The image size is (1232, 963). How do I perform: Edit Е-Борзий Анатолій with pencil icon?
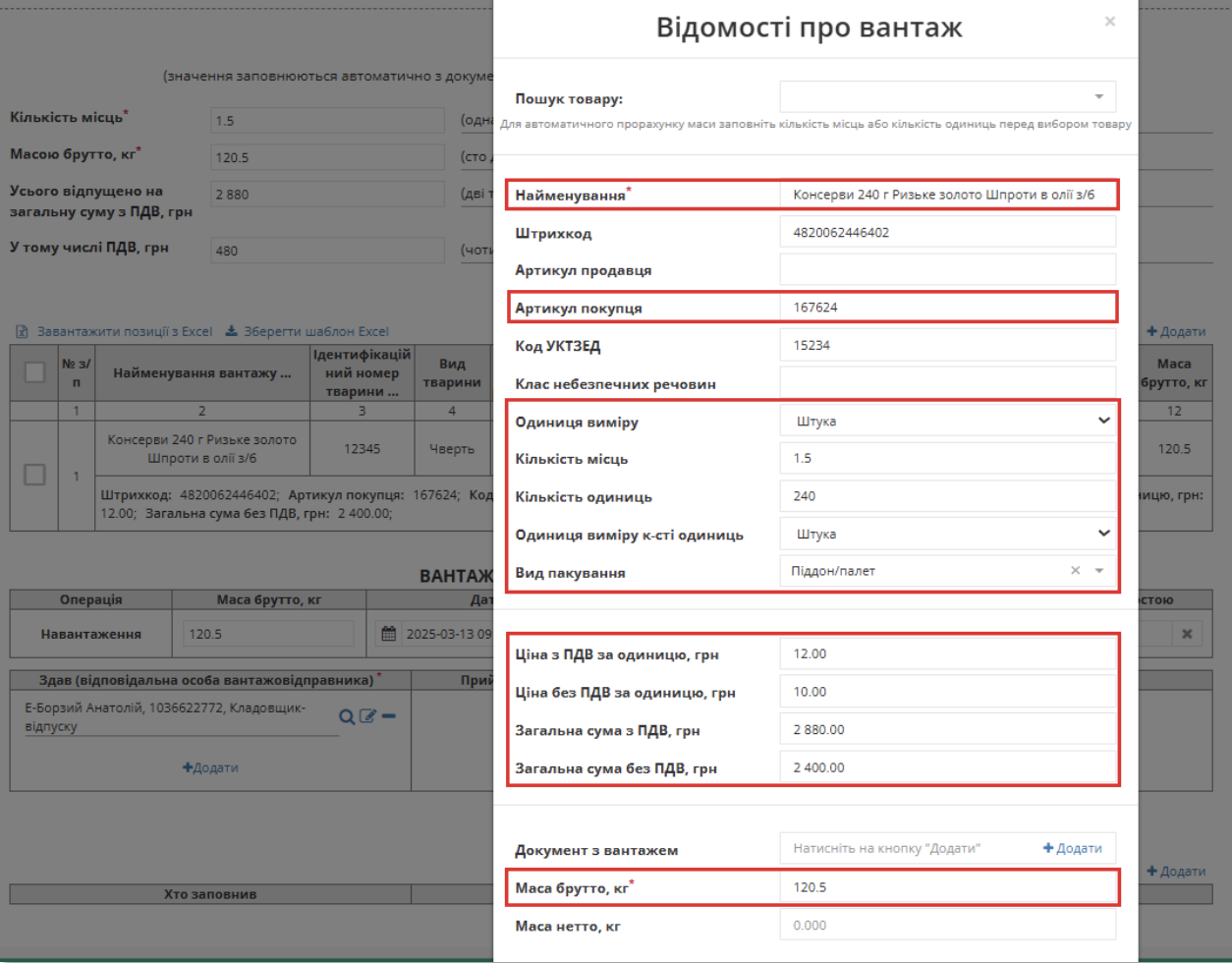coord(368,716)
